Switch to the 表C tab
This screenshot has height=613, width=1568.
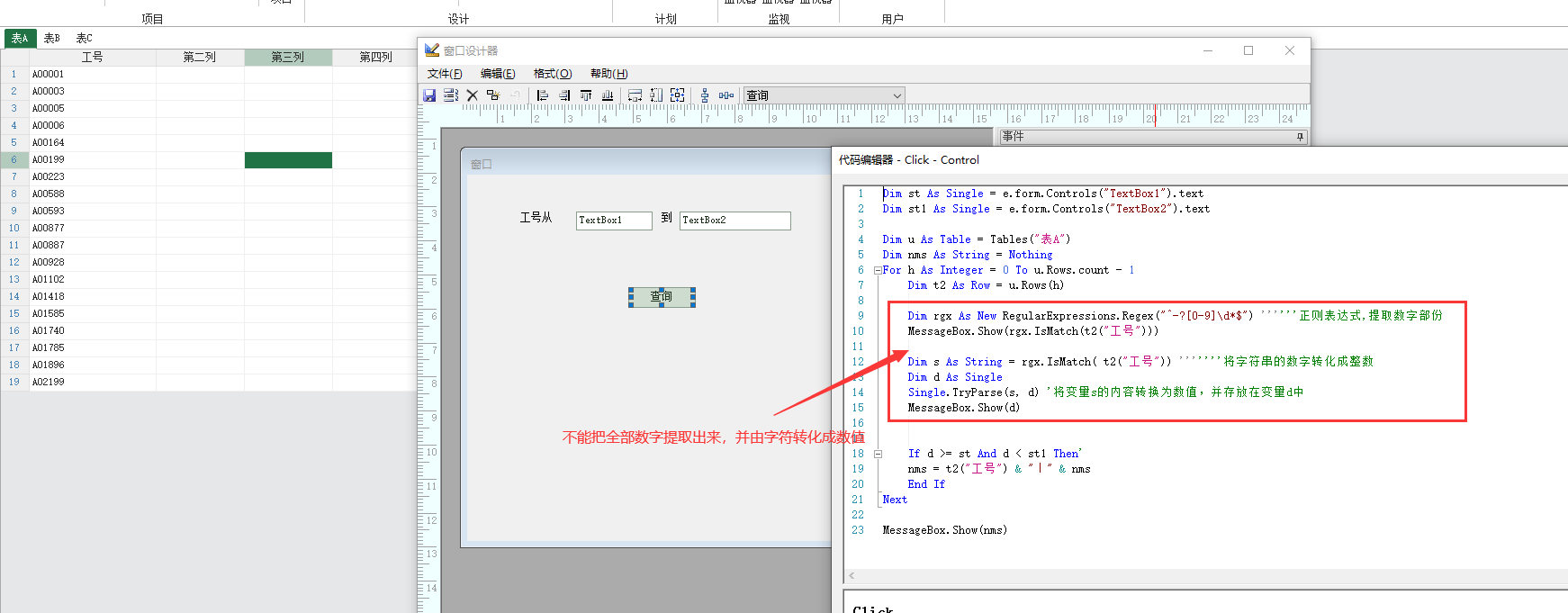[x=85, y=38]
